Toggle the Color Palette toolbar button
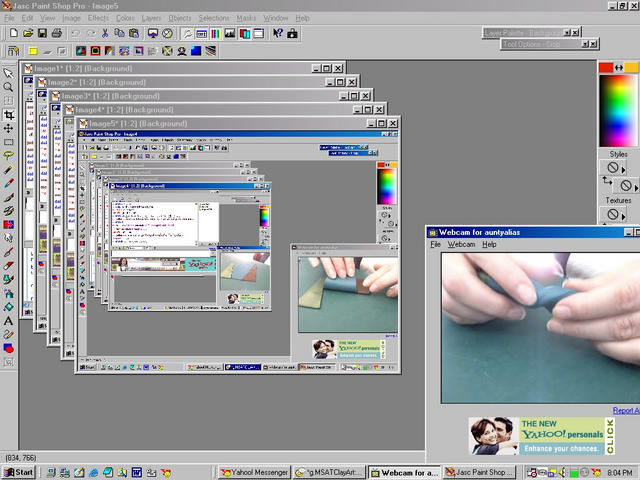The image size is (640, 480). click(216, 33)
